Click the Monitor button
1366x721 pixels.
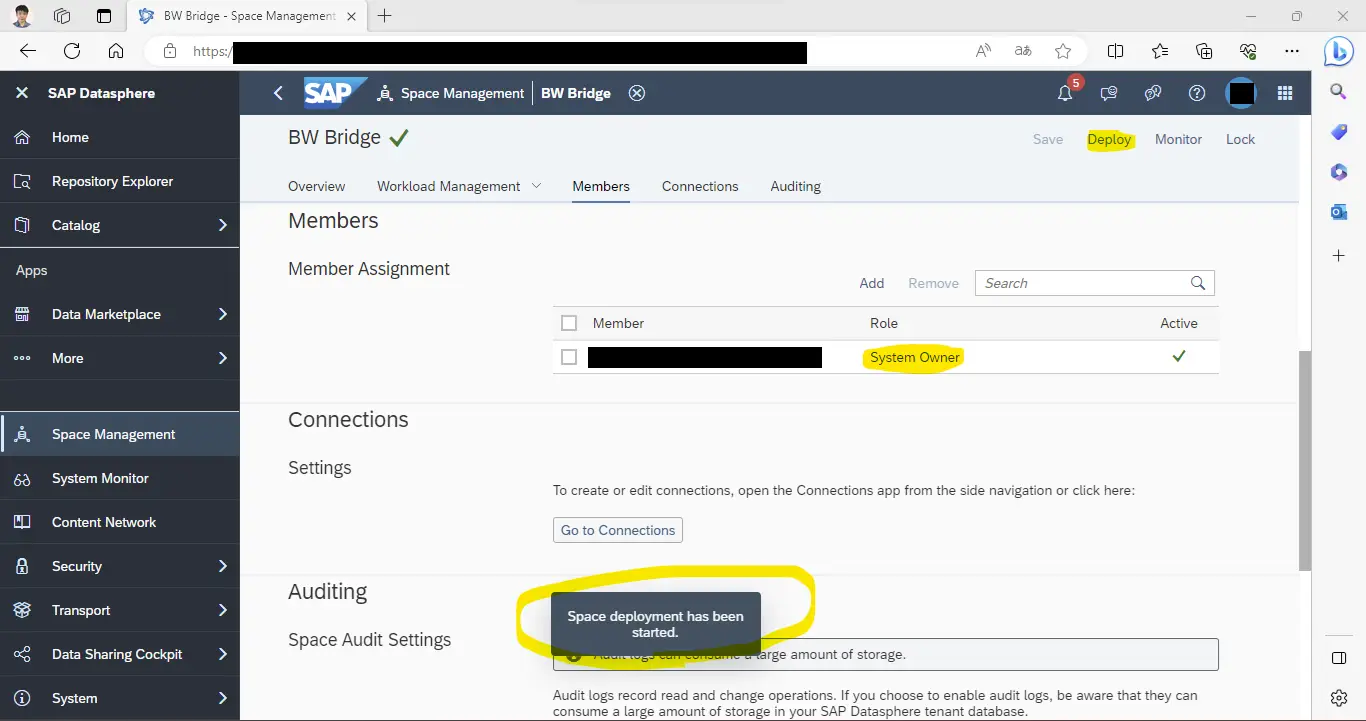pos(1178,139)
